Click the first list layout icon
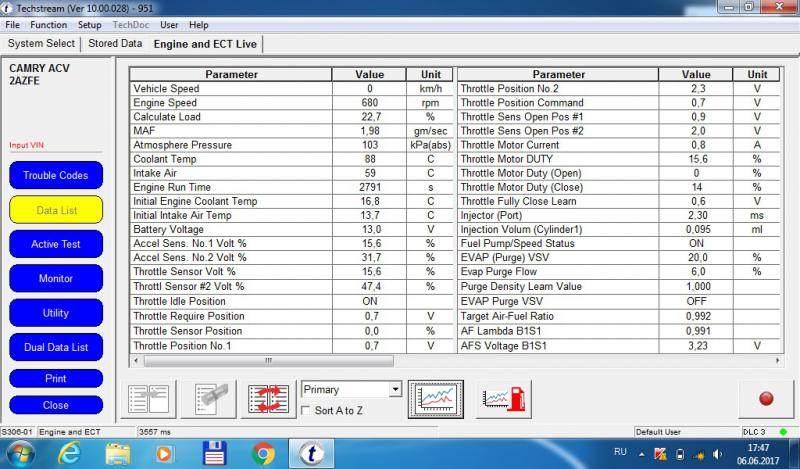Screen dimensions: 800x469 point(151,398)
